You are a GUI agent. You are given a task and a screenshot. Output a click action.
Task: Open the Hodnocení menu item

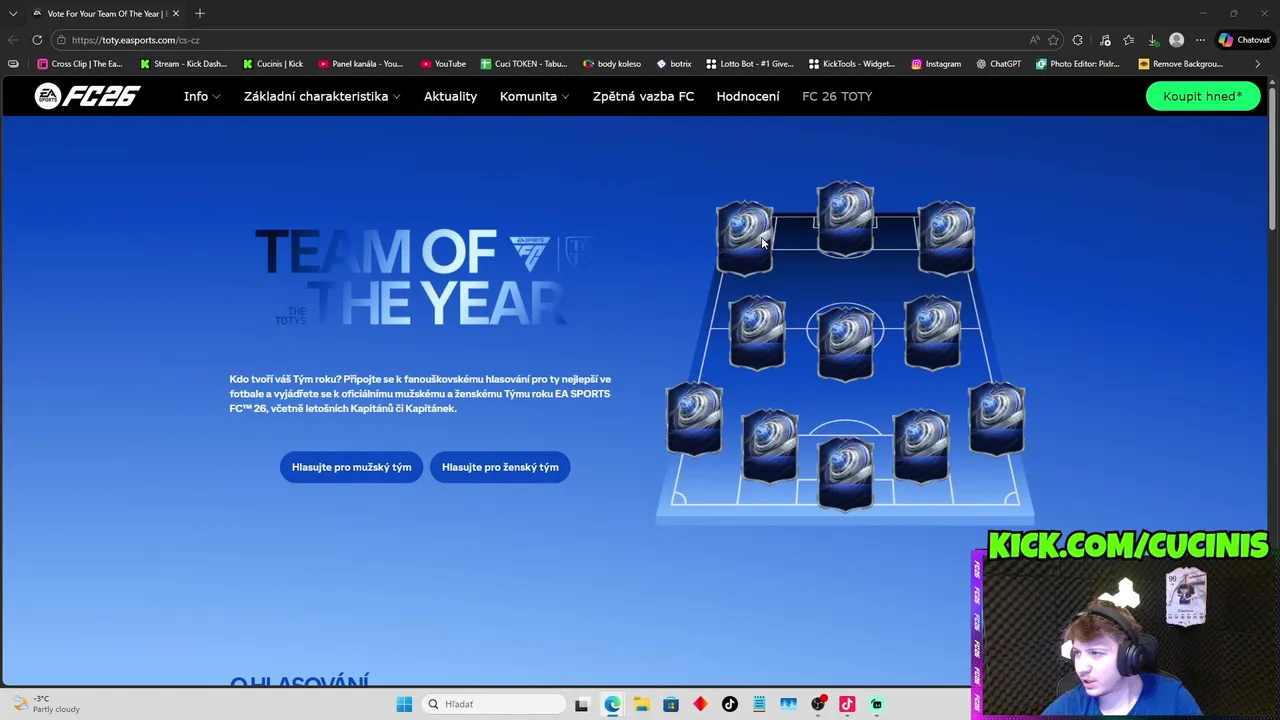point(748,96)
